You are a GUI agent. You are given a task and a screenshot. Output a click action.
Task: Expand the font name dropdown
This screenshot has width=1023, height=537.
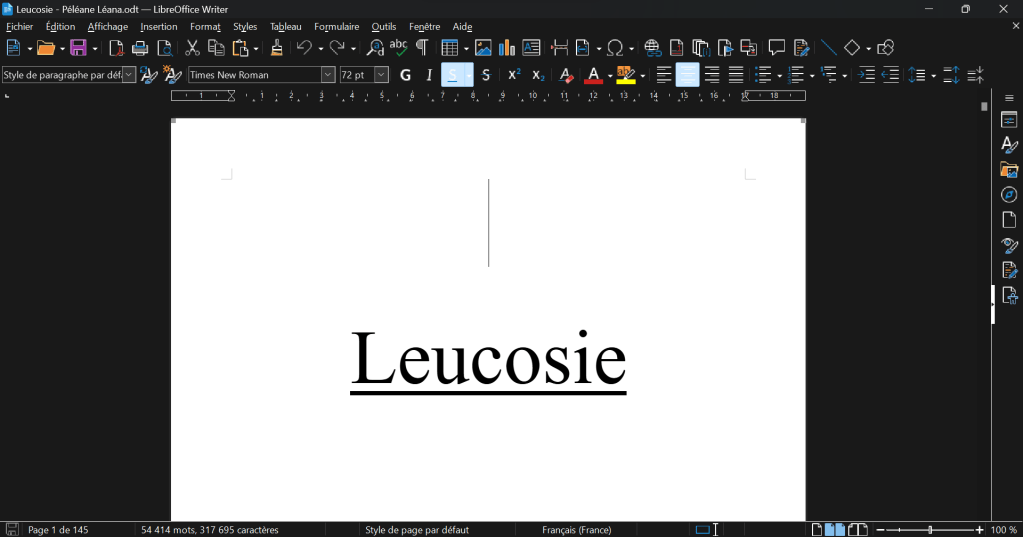pos(328,75)
